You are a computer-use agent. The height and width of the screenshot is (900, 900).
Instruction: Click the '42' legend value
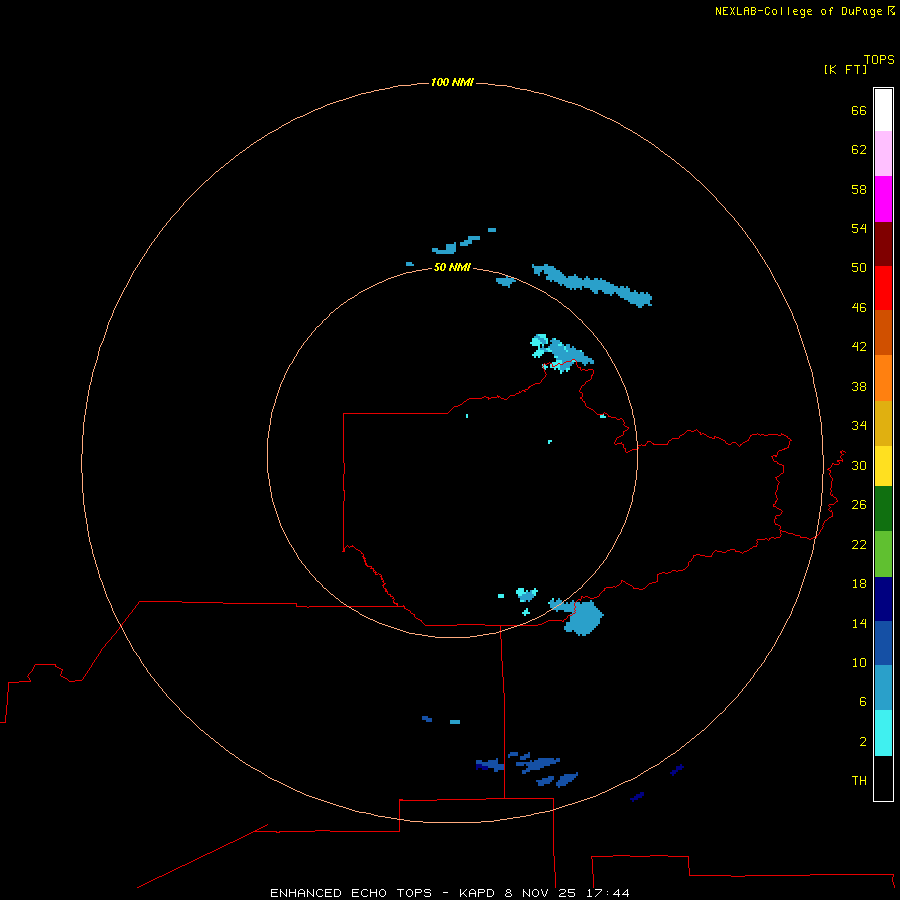pos(859,346)
